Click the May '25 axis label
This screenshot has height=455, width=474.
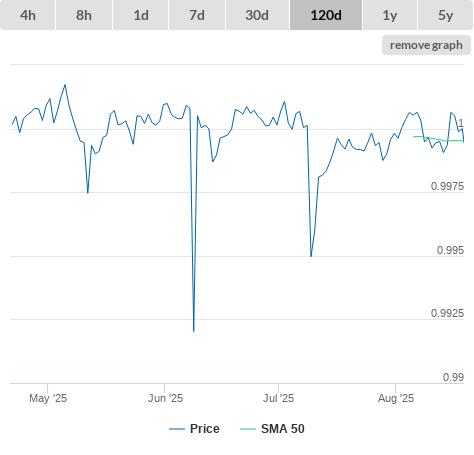point(48,398)
